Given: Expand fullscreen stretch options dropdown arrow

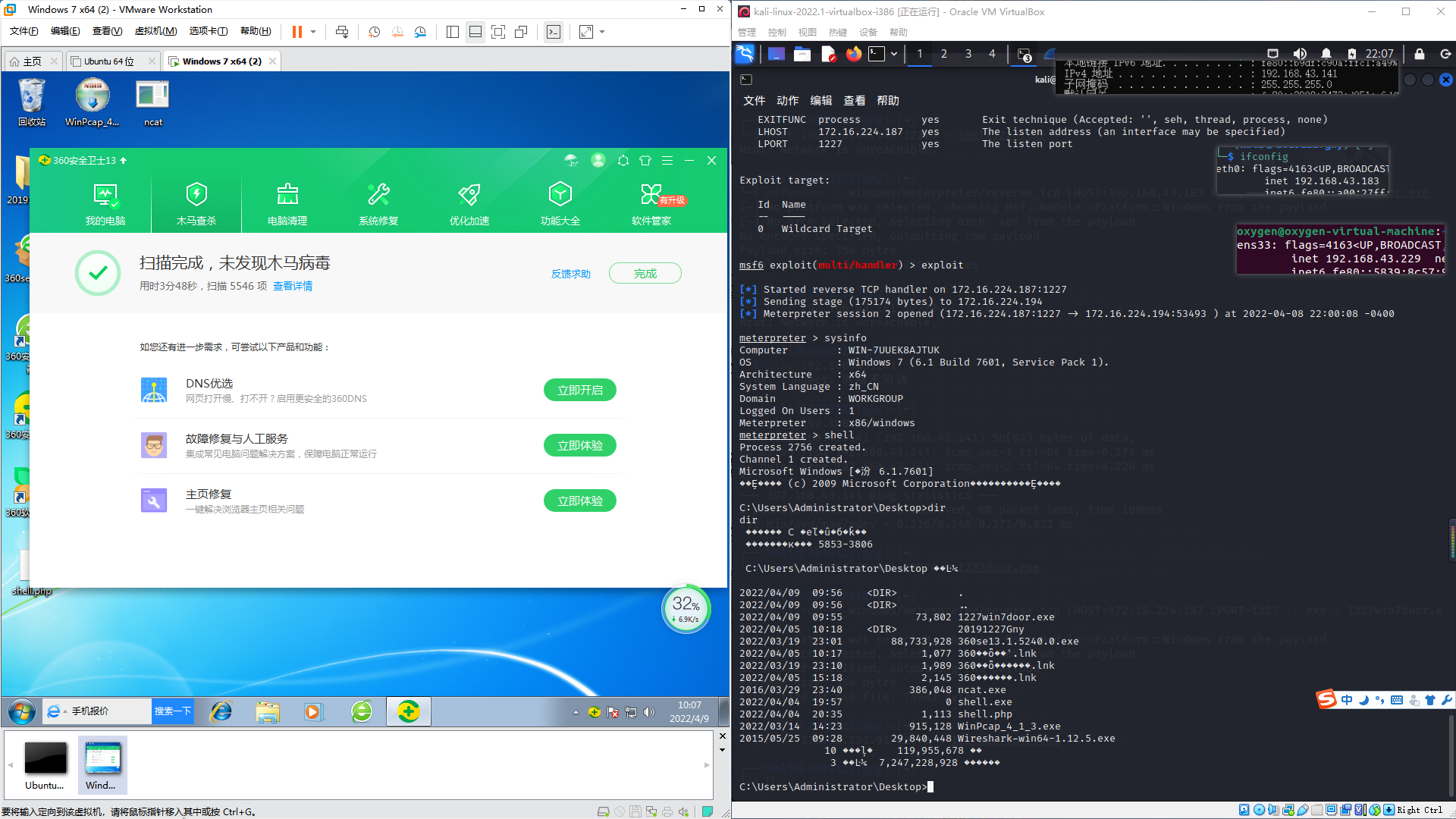Looking at the screenshot, I should pyautogui.click(x=602, y=32).
